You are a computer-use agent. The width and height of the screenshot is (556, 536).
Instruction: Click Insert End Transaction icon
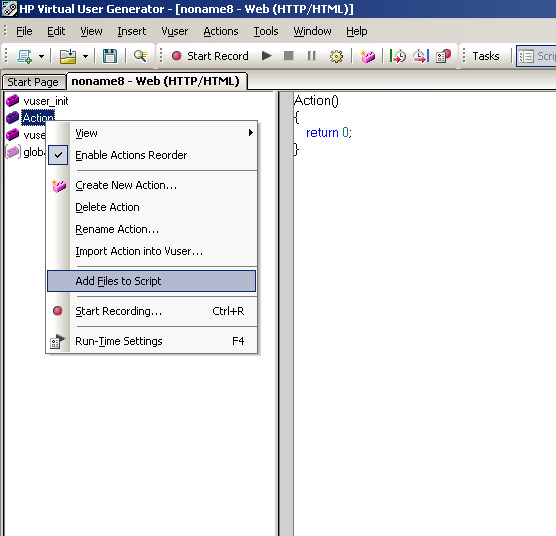coord(421,56)
